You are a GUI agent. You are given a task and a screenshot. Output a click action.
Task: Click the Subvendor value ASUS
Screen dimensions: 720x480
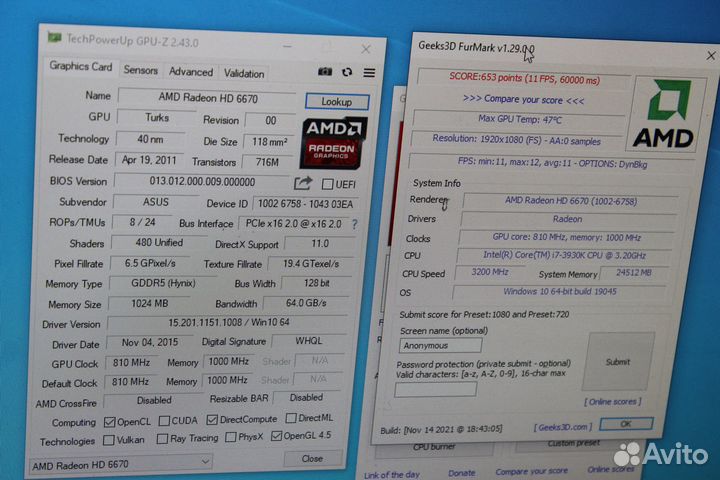[156, 202]
